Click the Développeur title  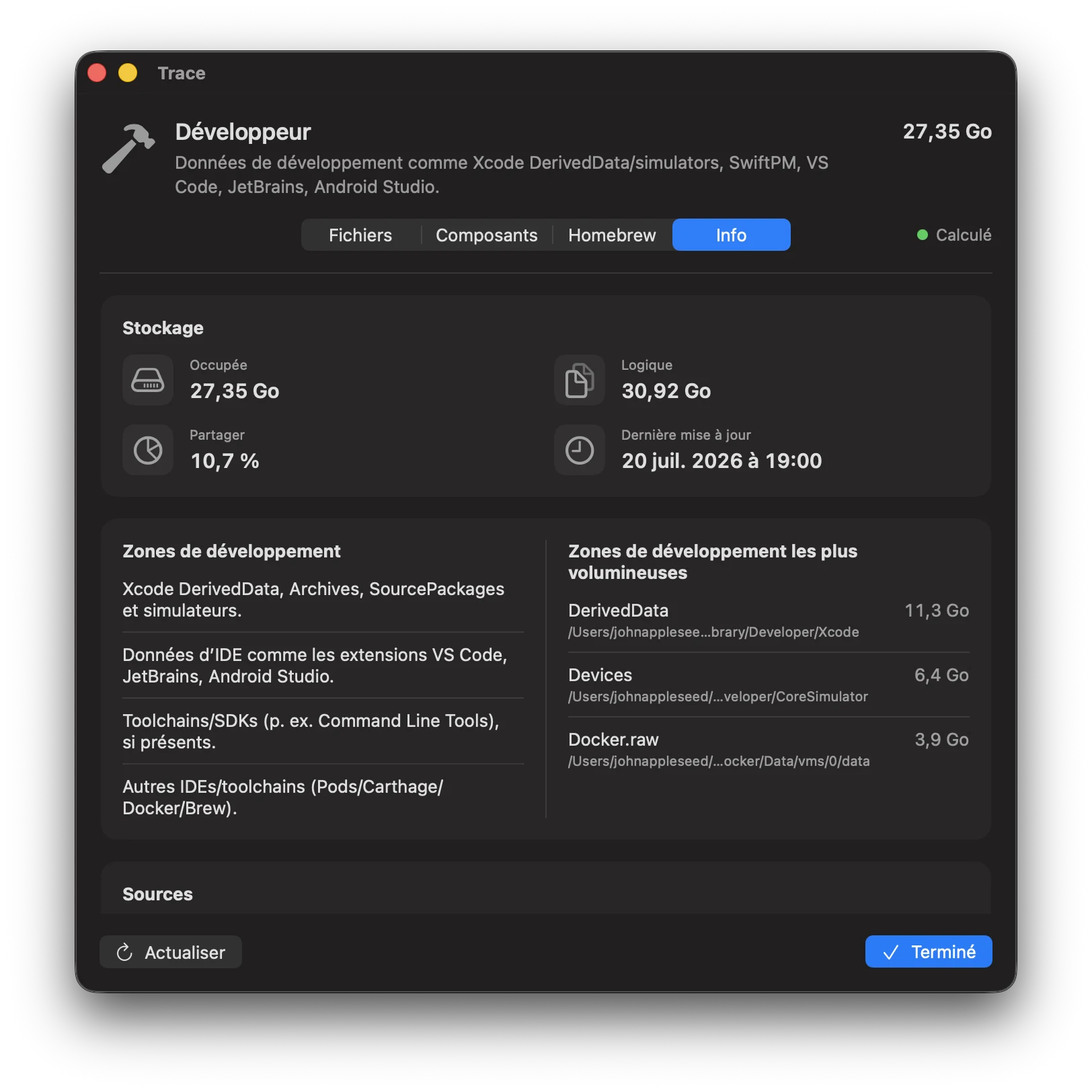click(x=243, y=132)
